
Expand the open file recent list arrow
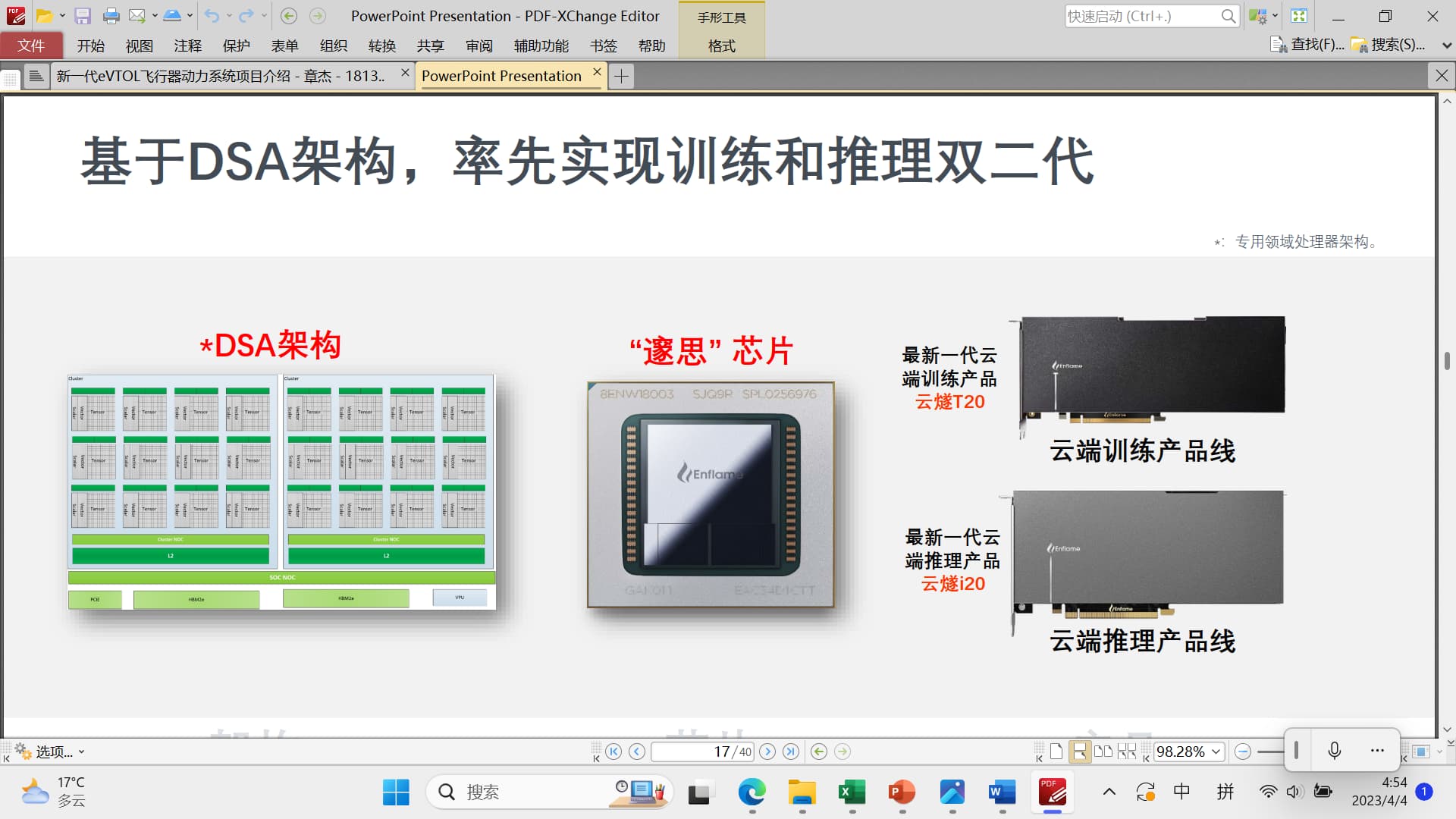(62, 16)
